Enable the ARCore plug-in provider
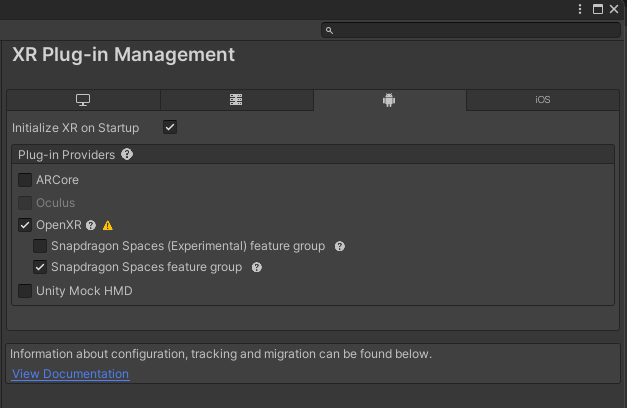Screen dimensions: 627x408 click(x=25, y=180)
